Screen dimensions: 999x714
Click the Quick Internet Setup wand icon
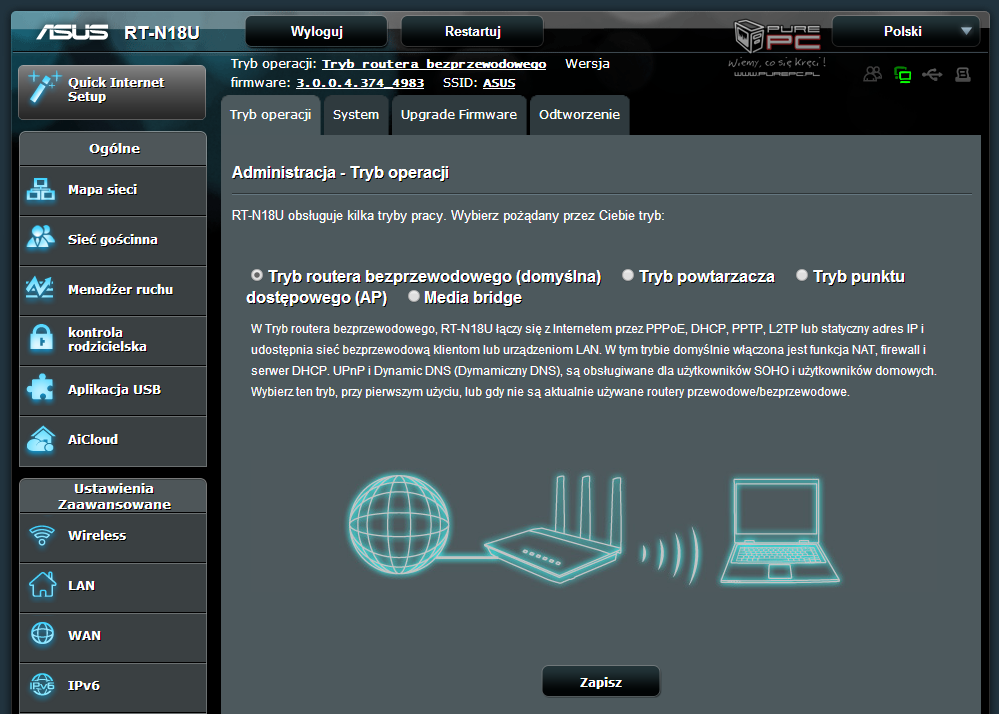coord(43,87)
